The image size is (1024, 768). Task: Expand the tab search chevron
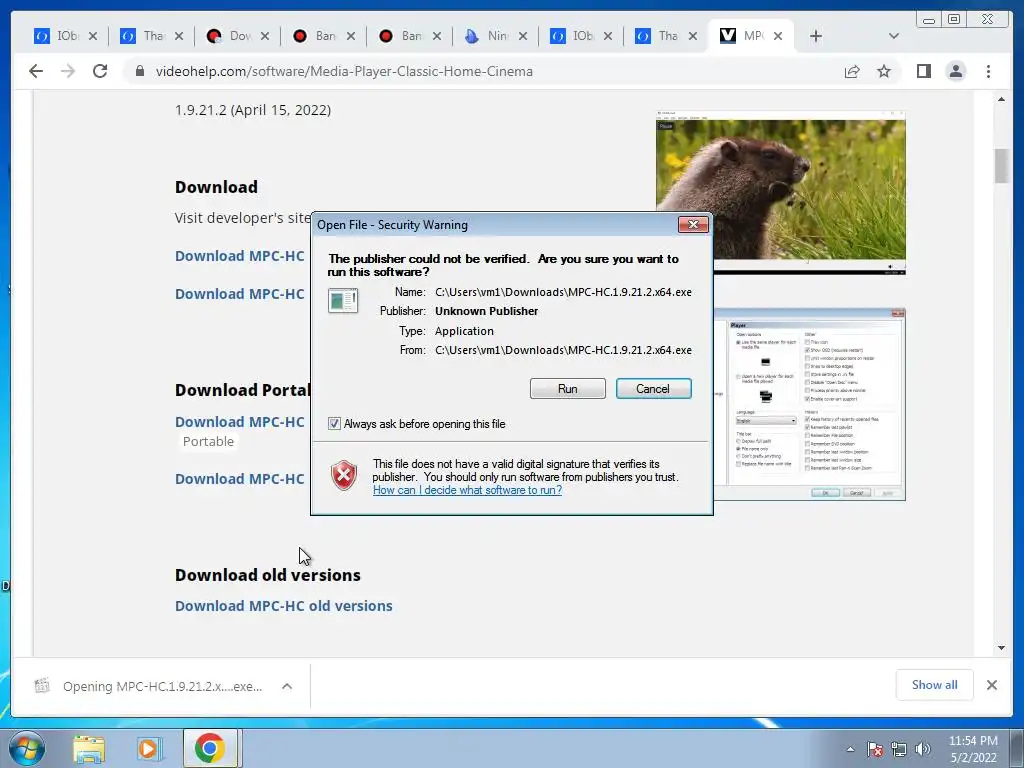coord(894,36)
